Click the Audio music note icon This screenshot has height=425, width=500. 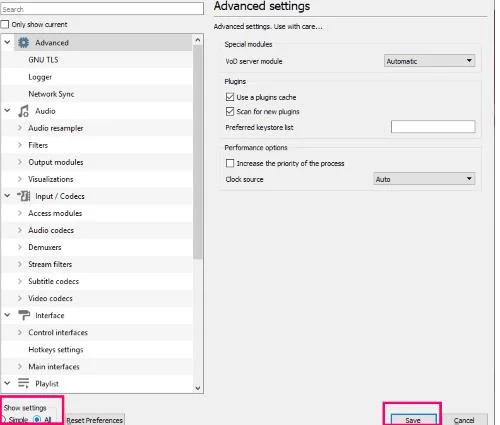tap(23, 111)
